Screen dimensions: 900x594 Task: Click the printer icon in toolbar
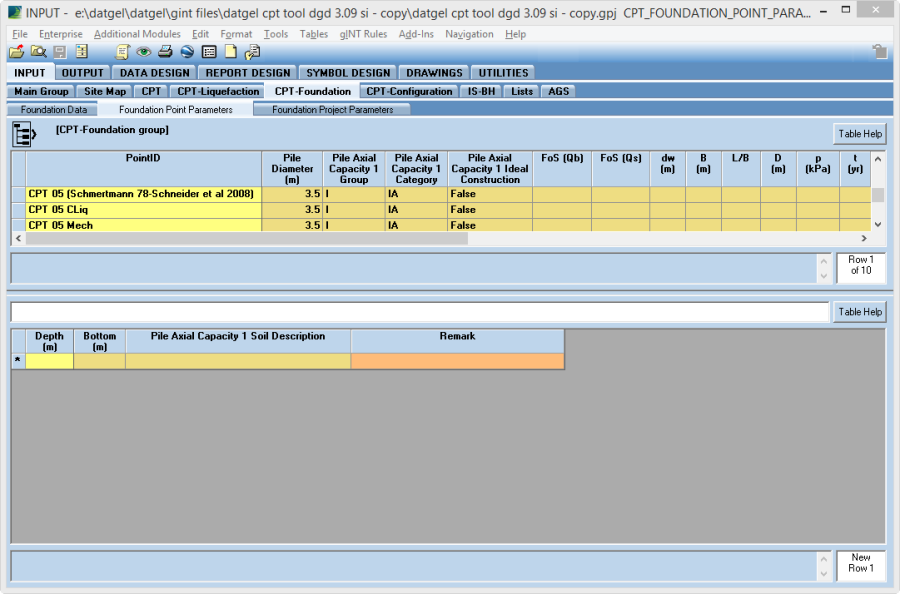tap(165, 52)
